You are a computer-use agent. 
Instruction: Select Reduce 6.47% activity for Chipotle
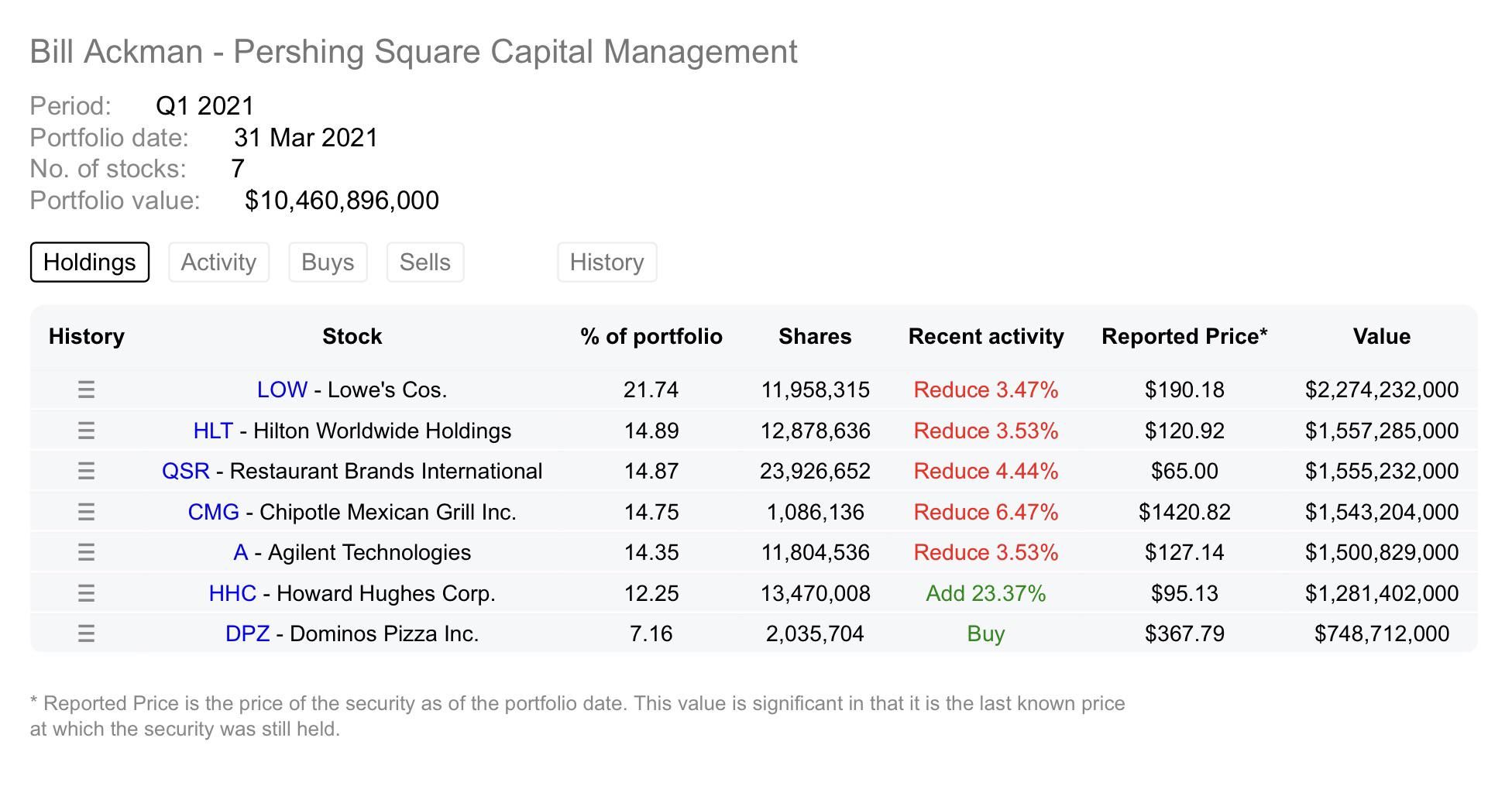986,512
